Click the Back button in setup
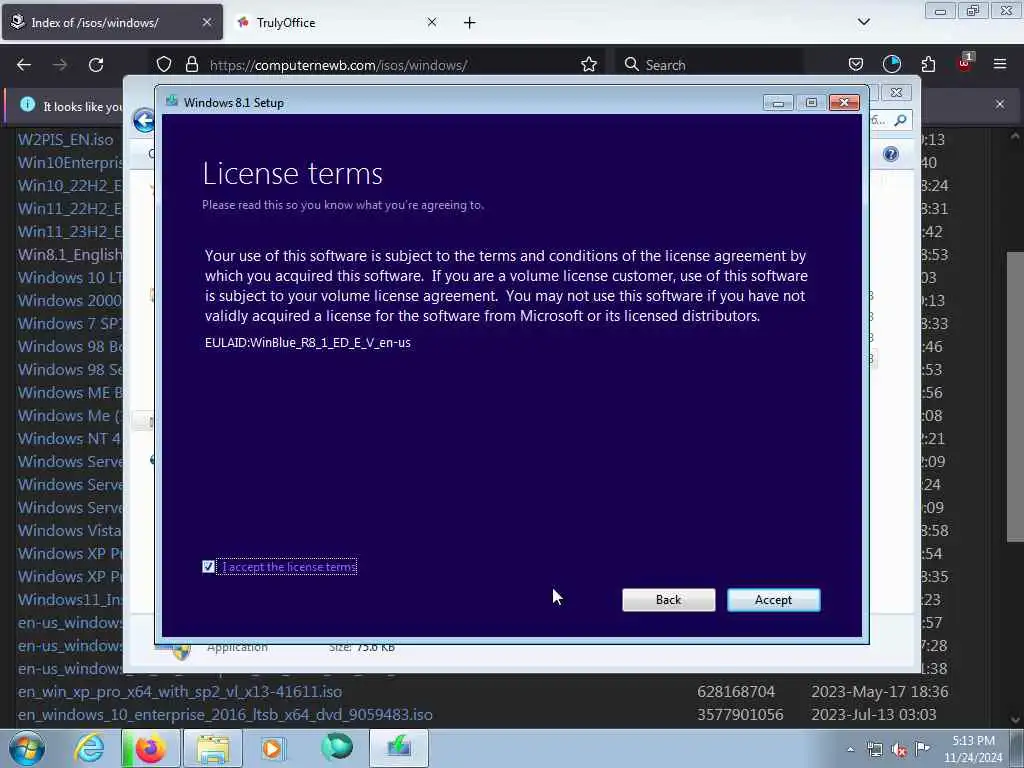1024x768 pixels. tap(668, 600)
